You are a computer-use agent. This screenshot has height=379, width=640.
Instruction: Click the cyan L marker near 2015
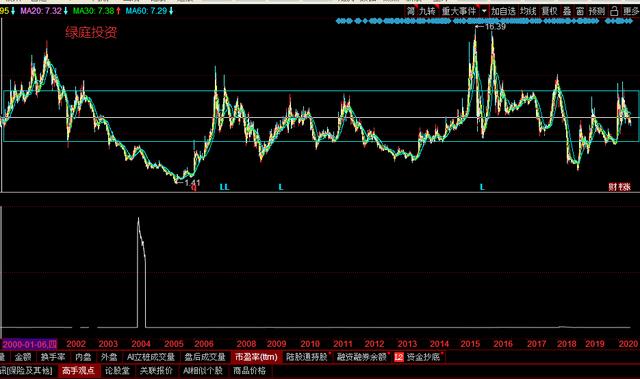(x=482, y=187)
